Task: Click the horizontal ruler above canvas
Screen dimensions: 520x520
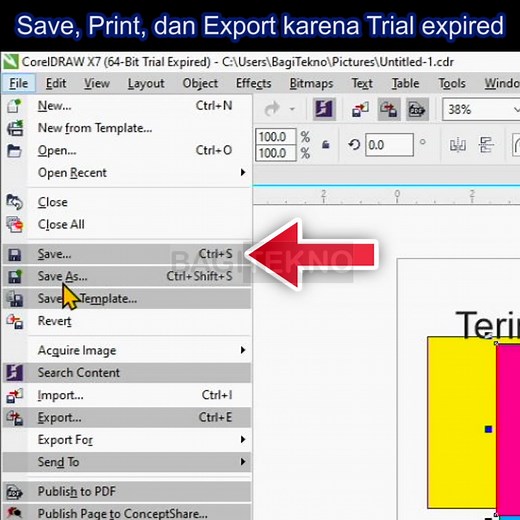Action: pyautogui.click(x=387, y=195)
